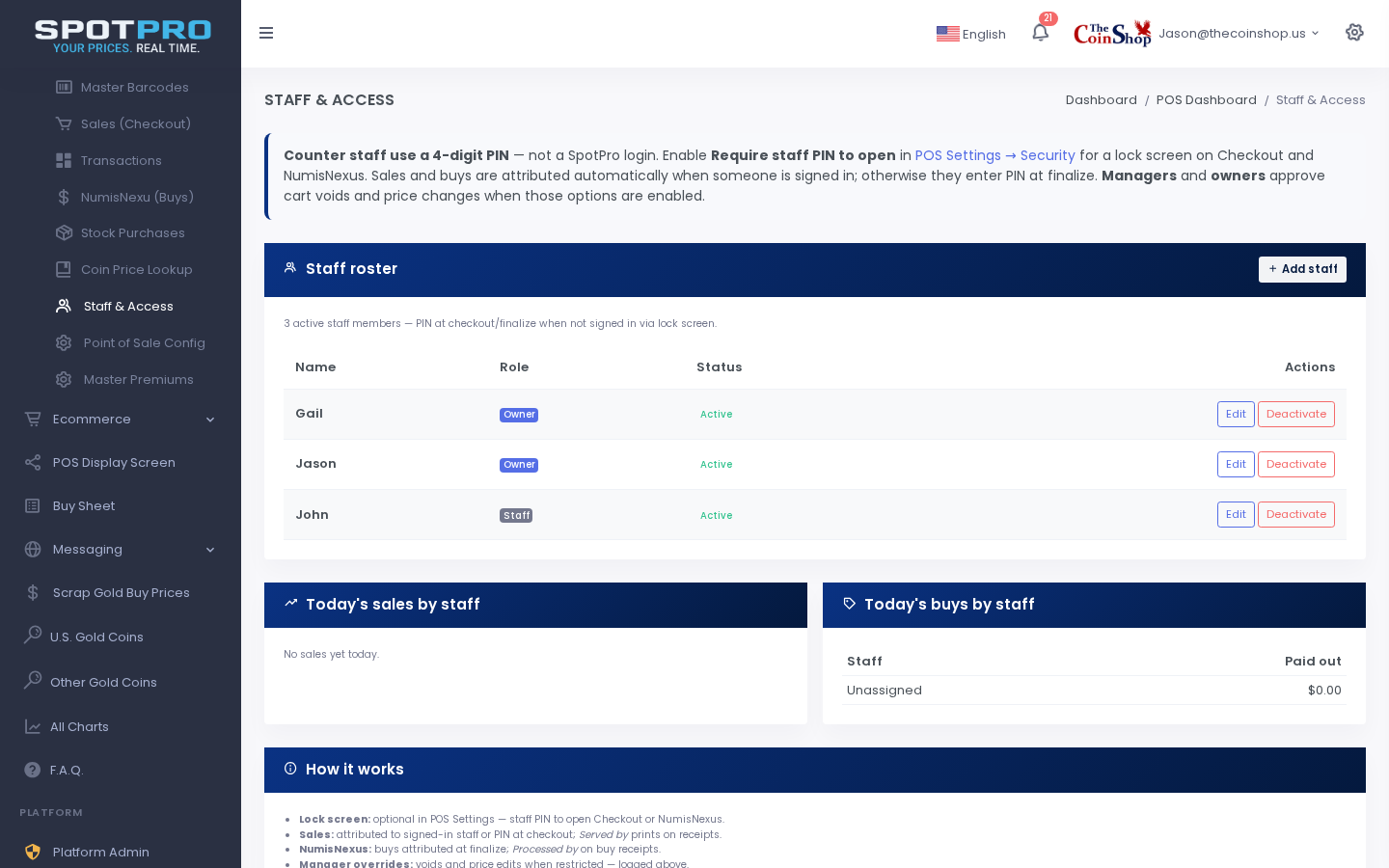Click the POS Display Screen share icon
This screenshot has height=868, width=1389.
pyautogui.click(x=33, y=462)
